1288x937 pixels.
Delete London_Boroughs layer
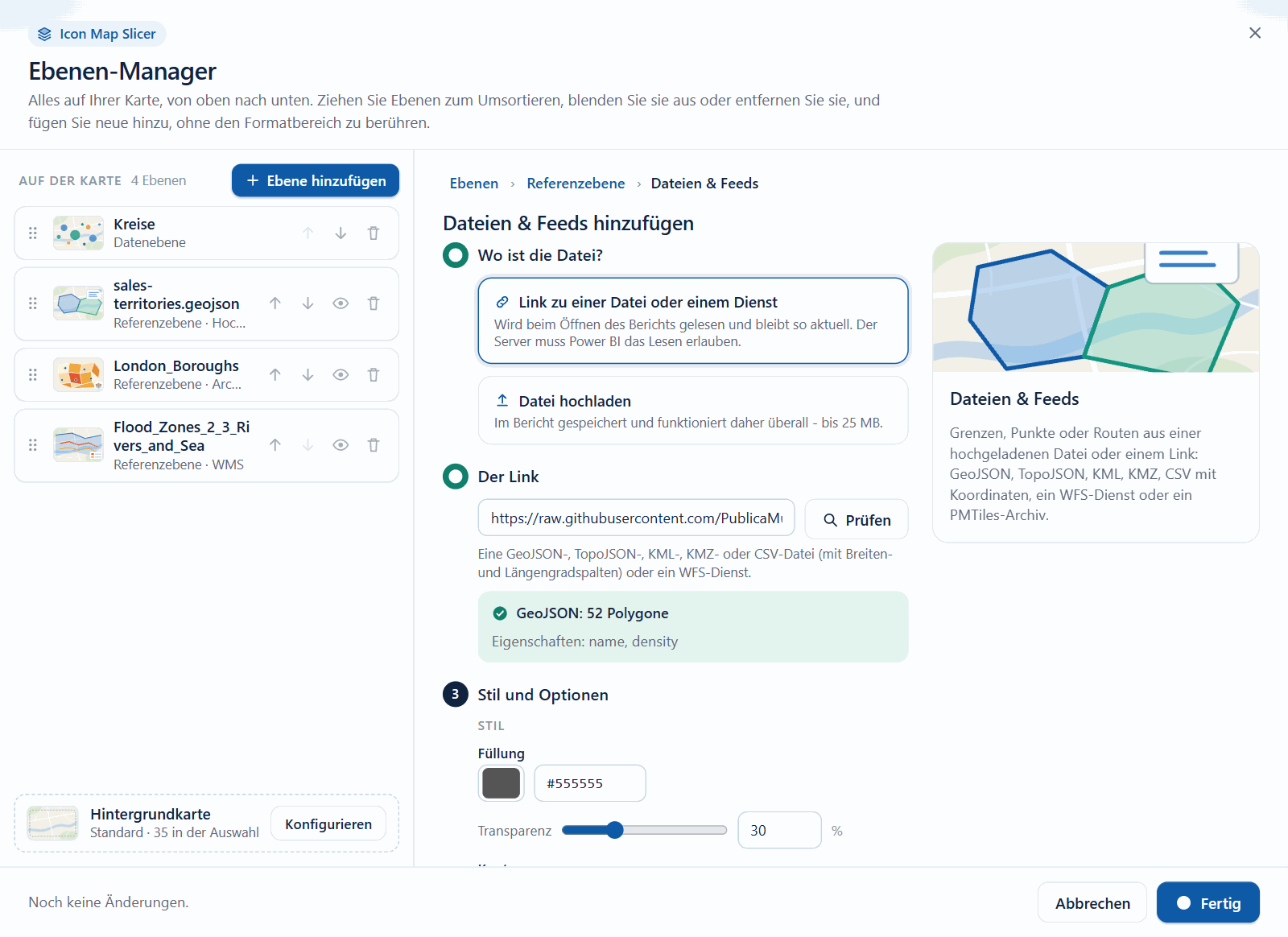374,375
